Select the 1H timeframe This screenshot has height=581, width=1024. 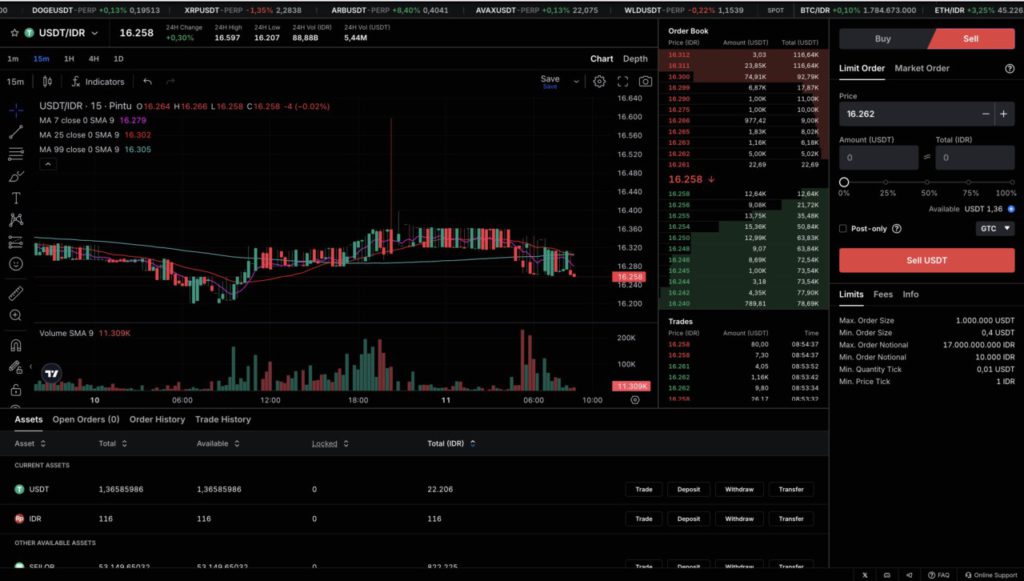[69, 59]
